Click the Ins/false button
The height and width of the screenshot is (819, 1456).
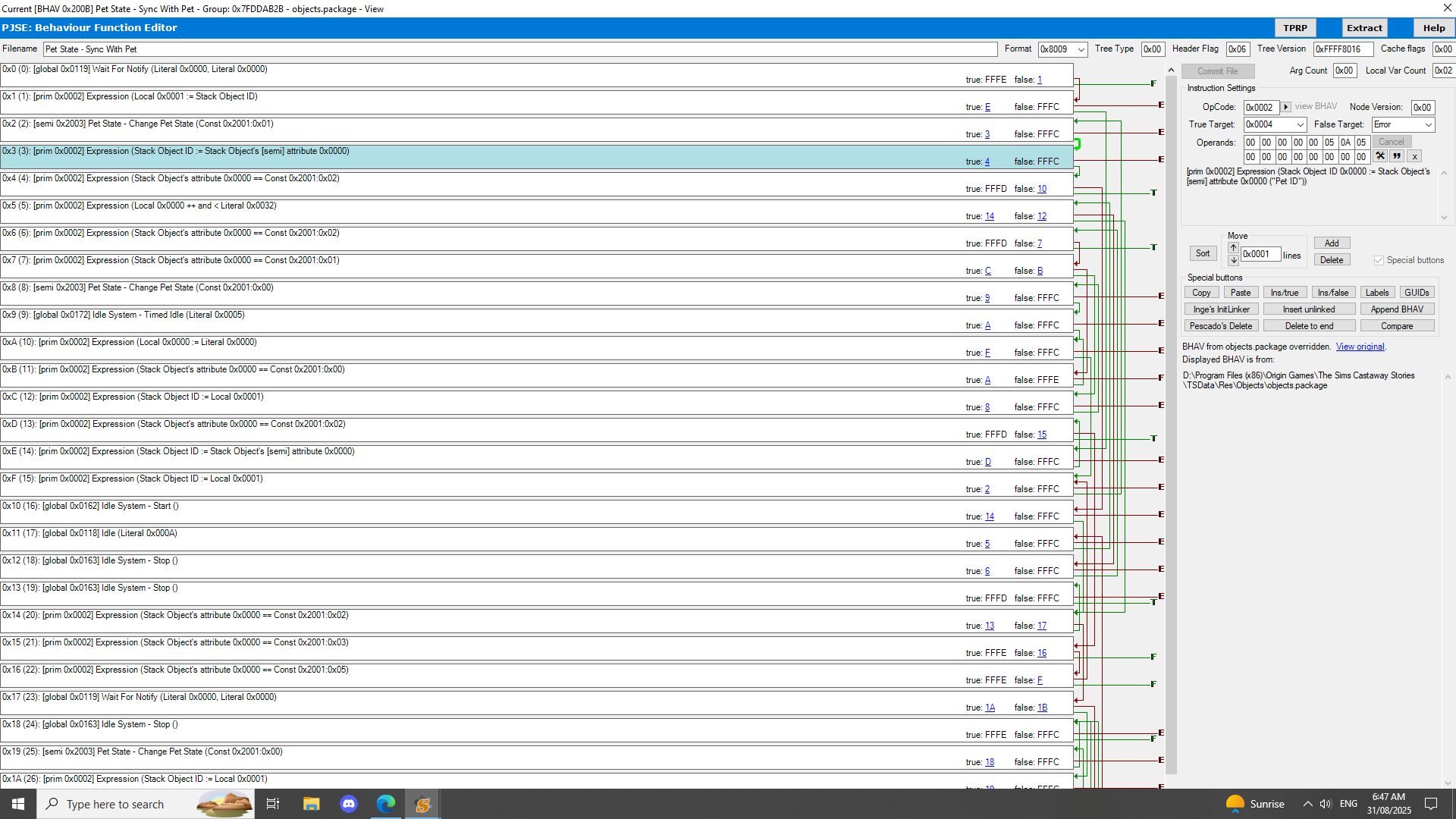tap(1333, 293)
